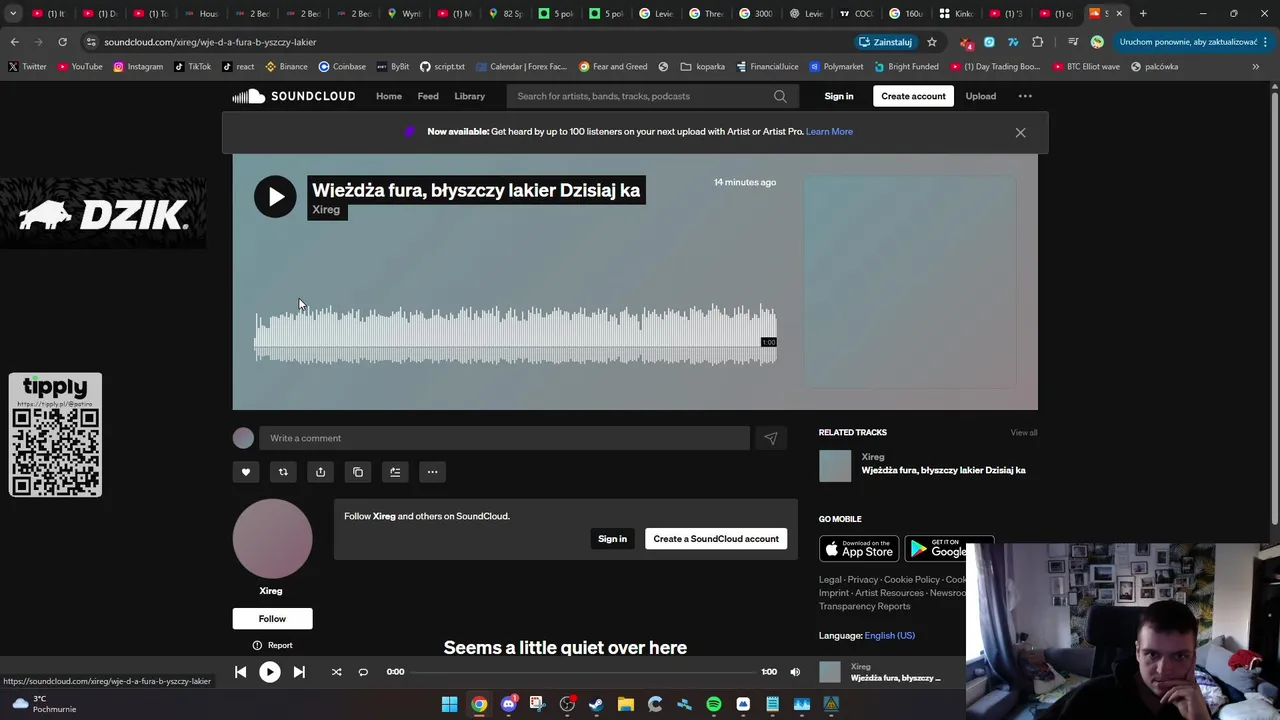This screenshot has width=1280, height=720.
Task: Go to the Home tab
Action: pyautogui.click(x=389, y=96)
